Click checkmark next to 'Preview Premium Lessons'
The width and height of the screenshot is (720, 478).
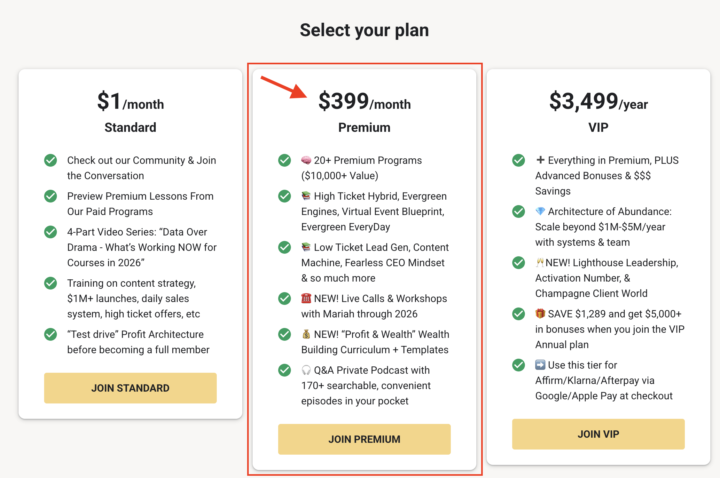[51, 196]
